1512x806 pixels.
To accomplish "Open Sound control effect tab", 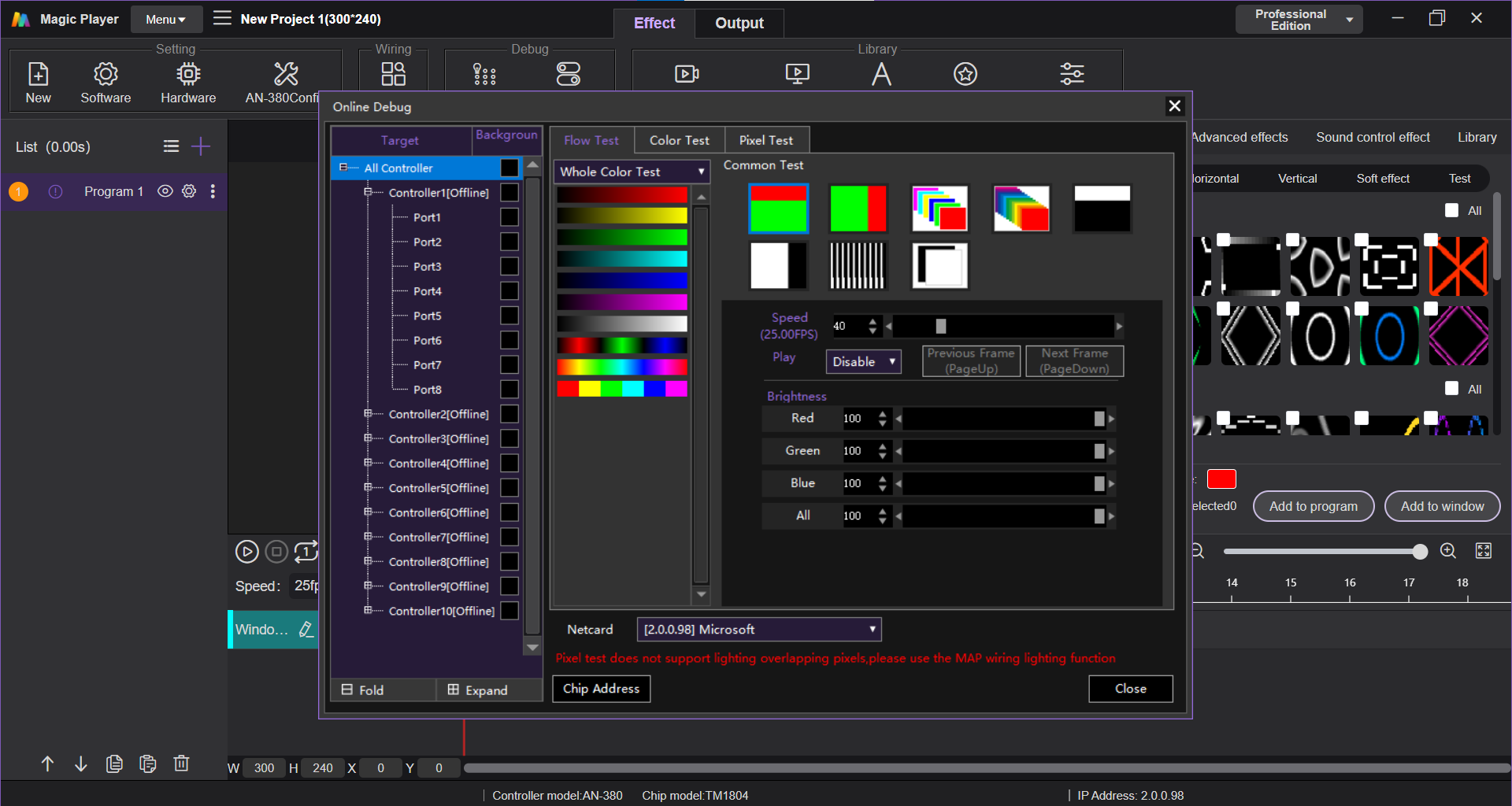I will (x=1373, y=137).
